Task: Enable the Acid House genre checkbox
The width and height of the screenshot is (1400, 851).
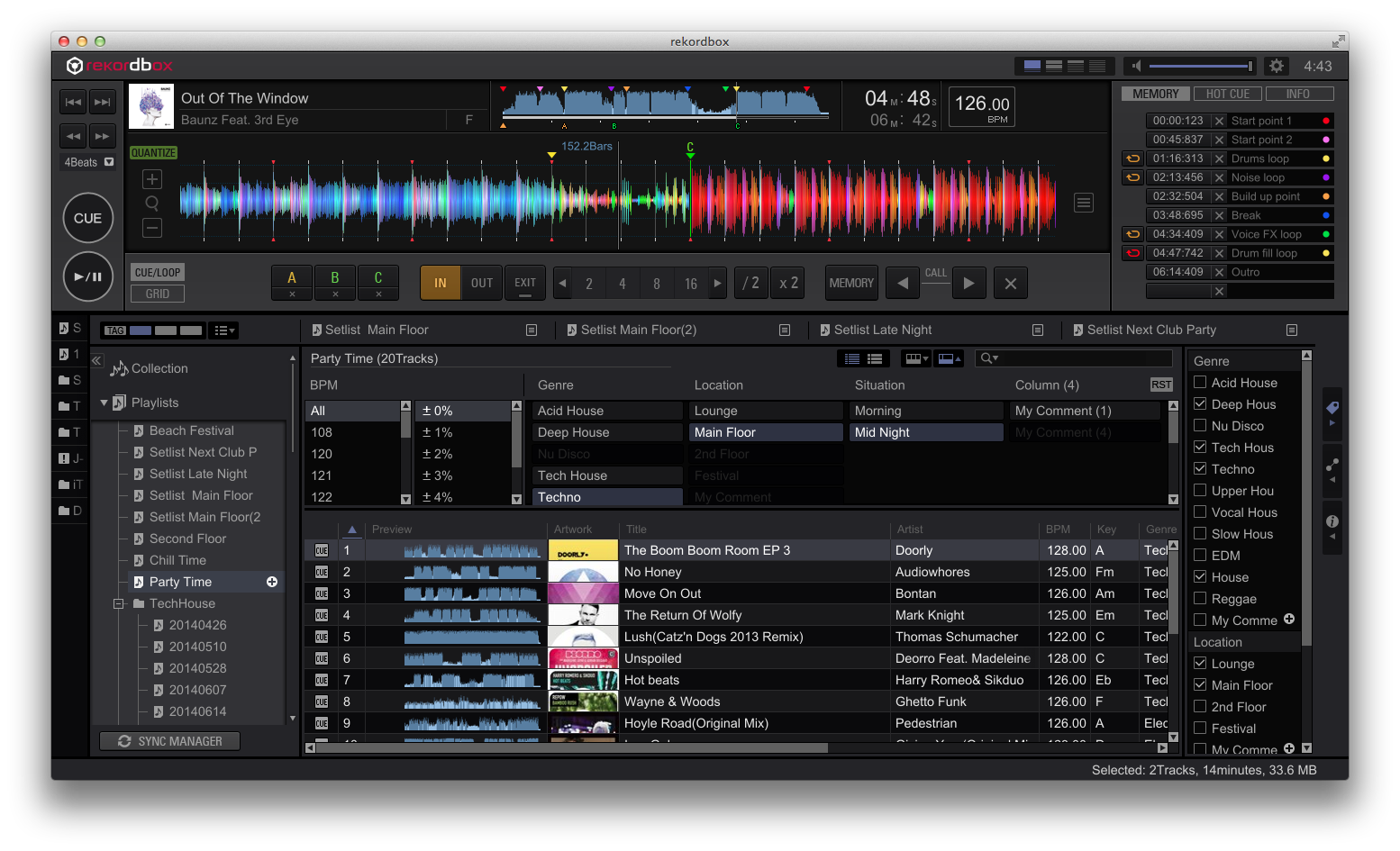Action: 1200,383
